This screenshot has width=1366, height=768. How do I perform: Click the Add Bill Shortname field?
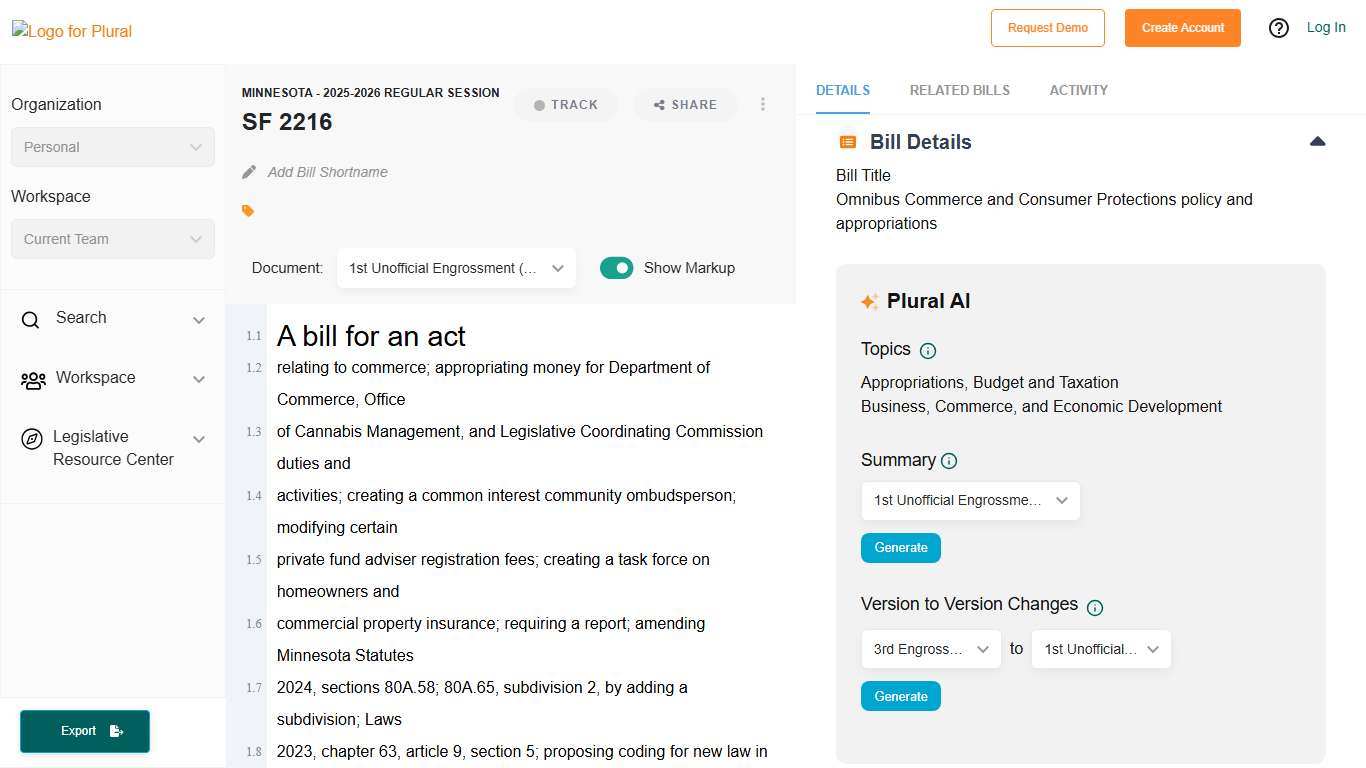pos(328,172)
